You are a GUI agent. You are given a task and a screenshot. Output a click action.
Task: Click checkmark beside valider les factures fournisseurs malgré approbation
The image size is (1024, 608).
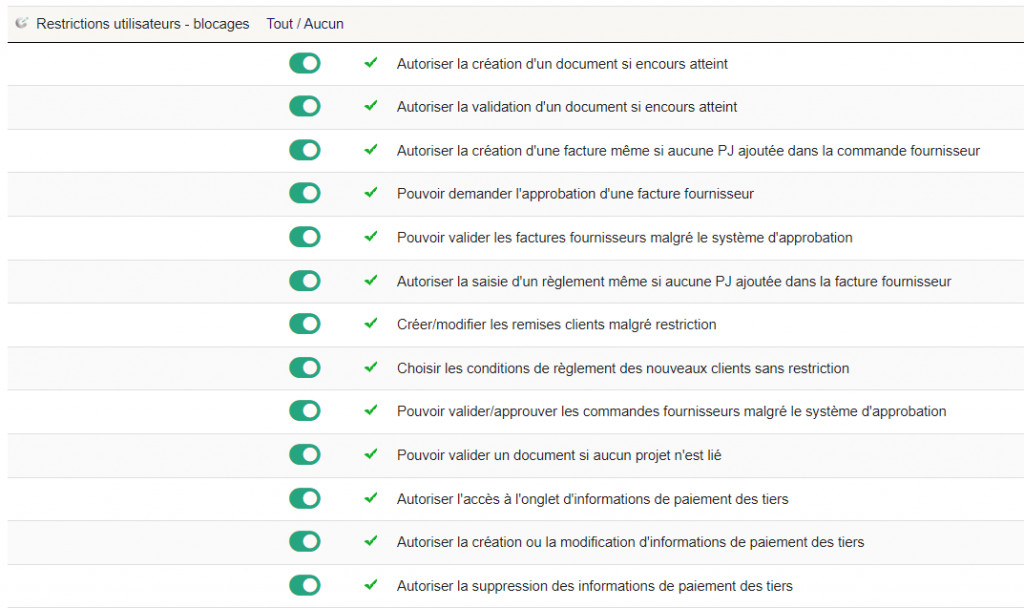(x=371, y=237)
